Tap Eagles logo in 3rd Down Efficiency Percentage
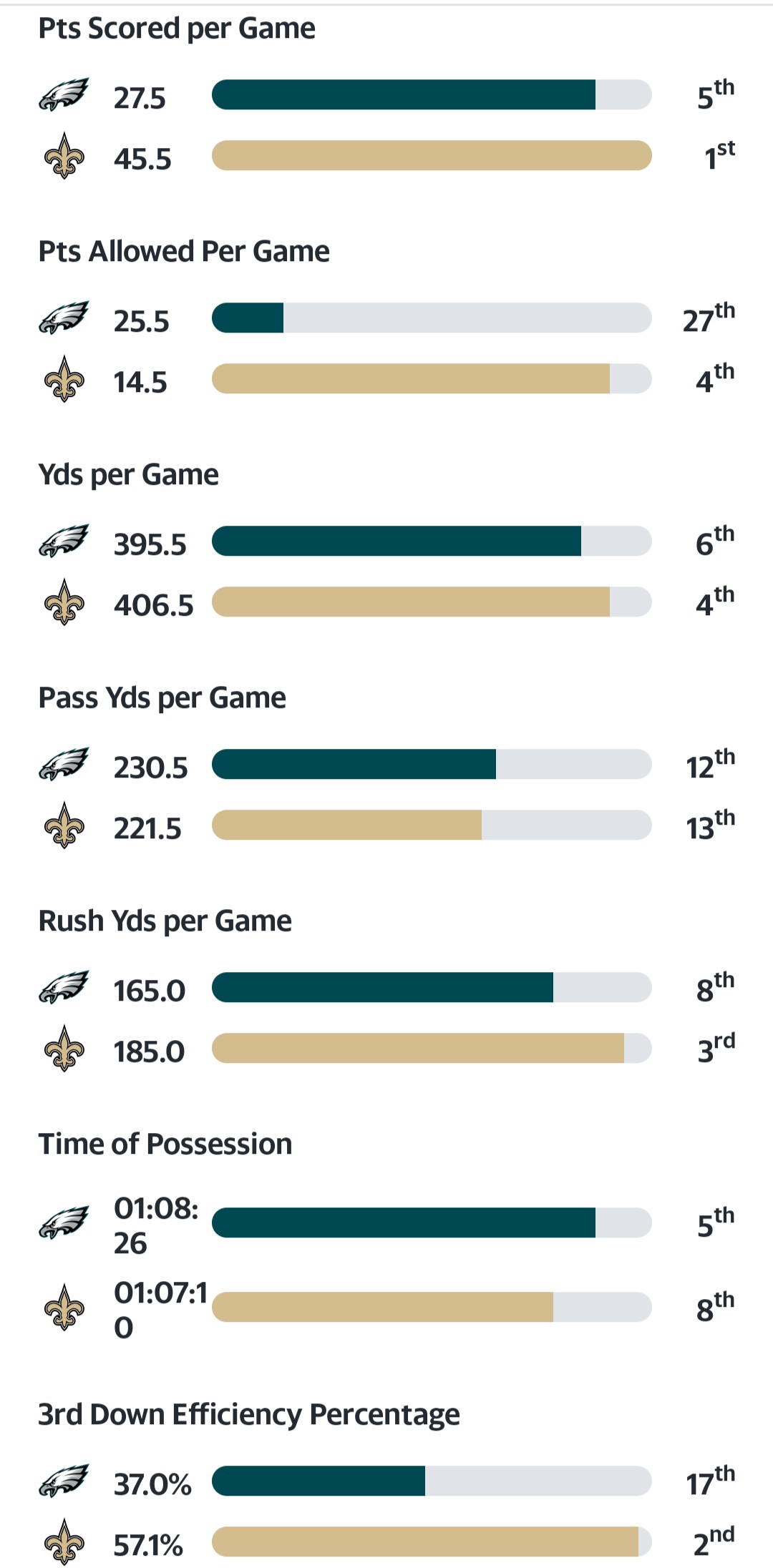Viewport: 773px width, 1568px height. [64, 1481]
